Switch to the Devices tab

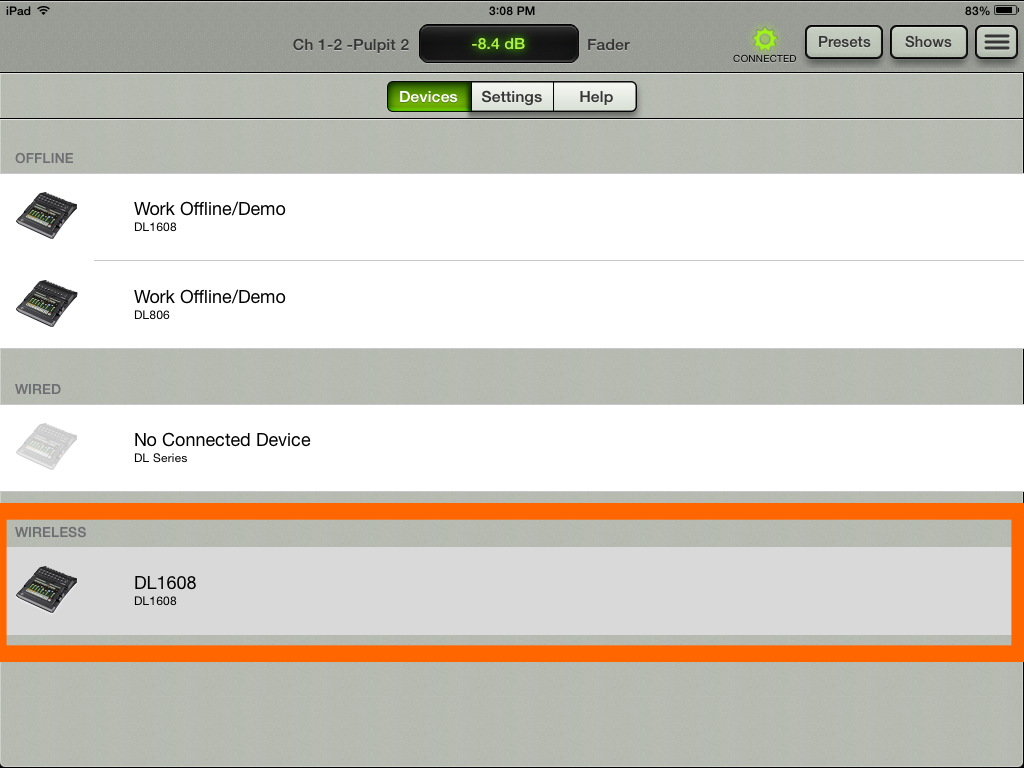428,97
